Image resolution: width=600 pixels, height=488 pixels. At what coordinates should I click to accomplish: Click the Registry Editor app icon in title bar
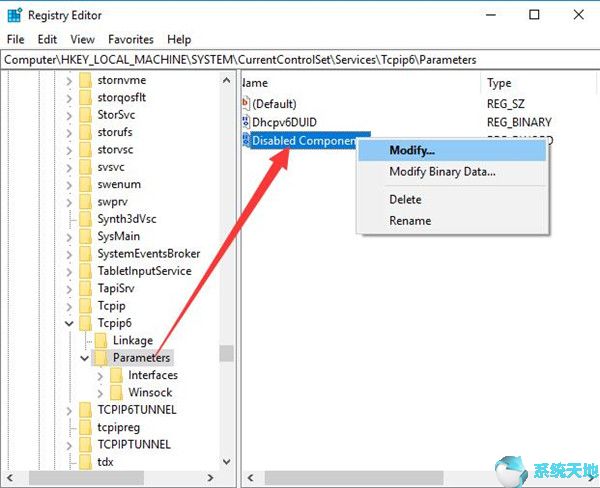point(14,14)
